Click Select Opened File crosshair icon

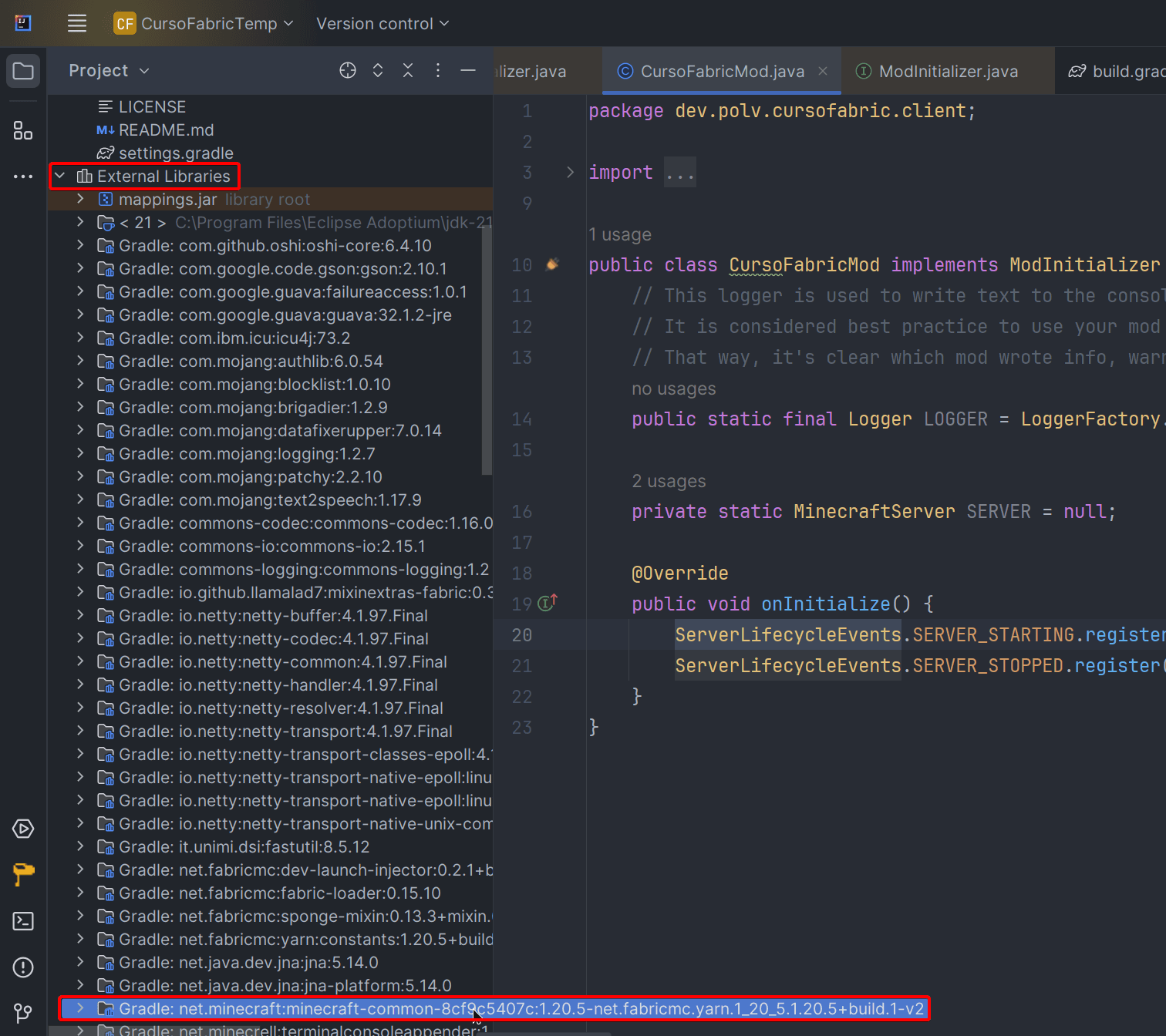coord(348,70)
